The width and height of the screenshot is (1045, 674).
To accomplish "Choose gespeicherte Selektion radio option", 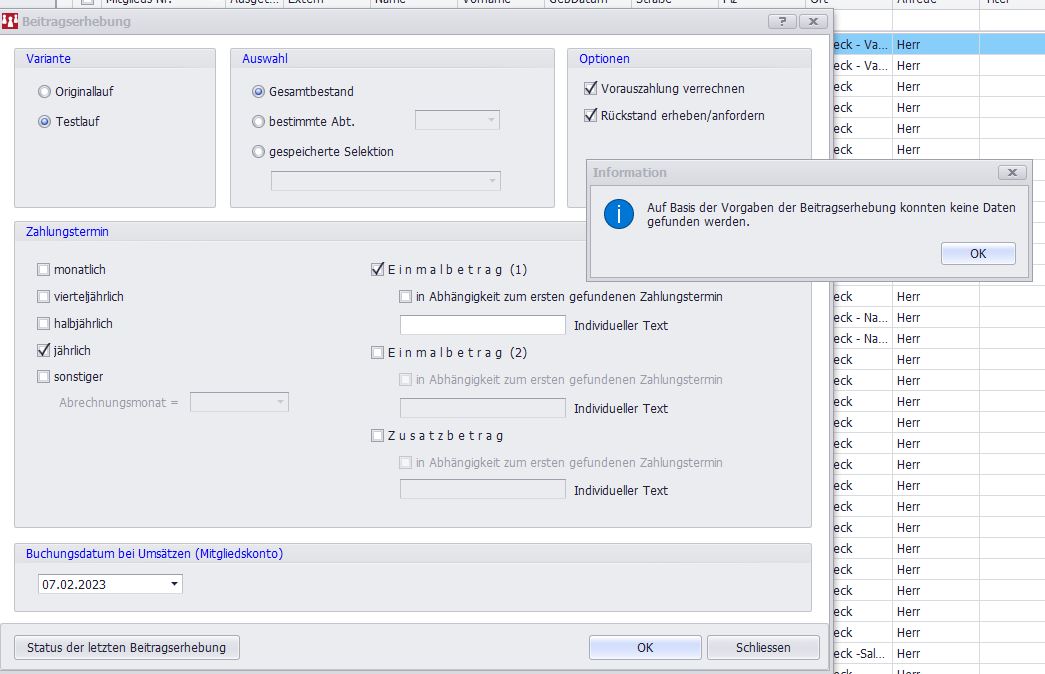I will point(259,152).
